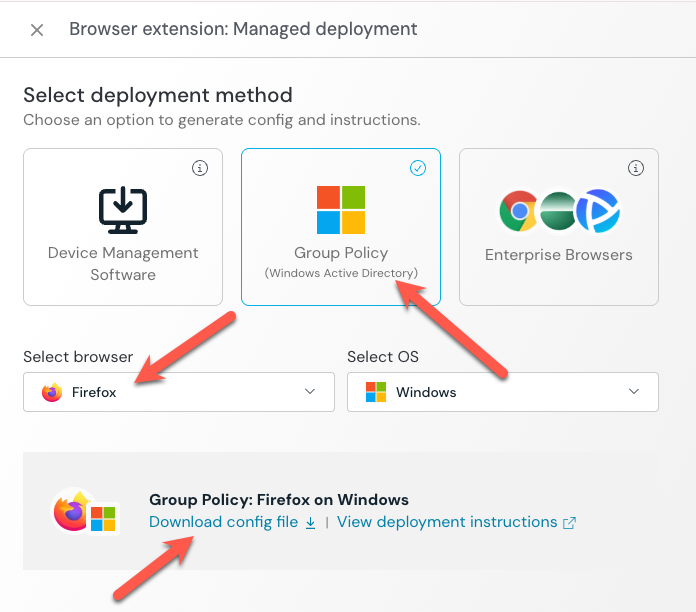Click 'Choose an option to generate config' text

[x=222, y=120]
